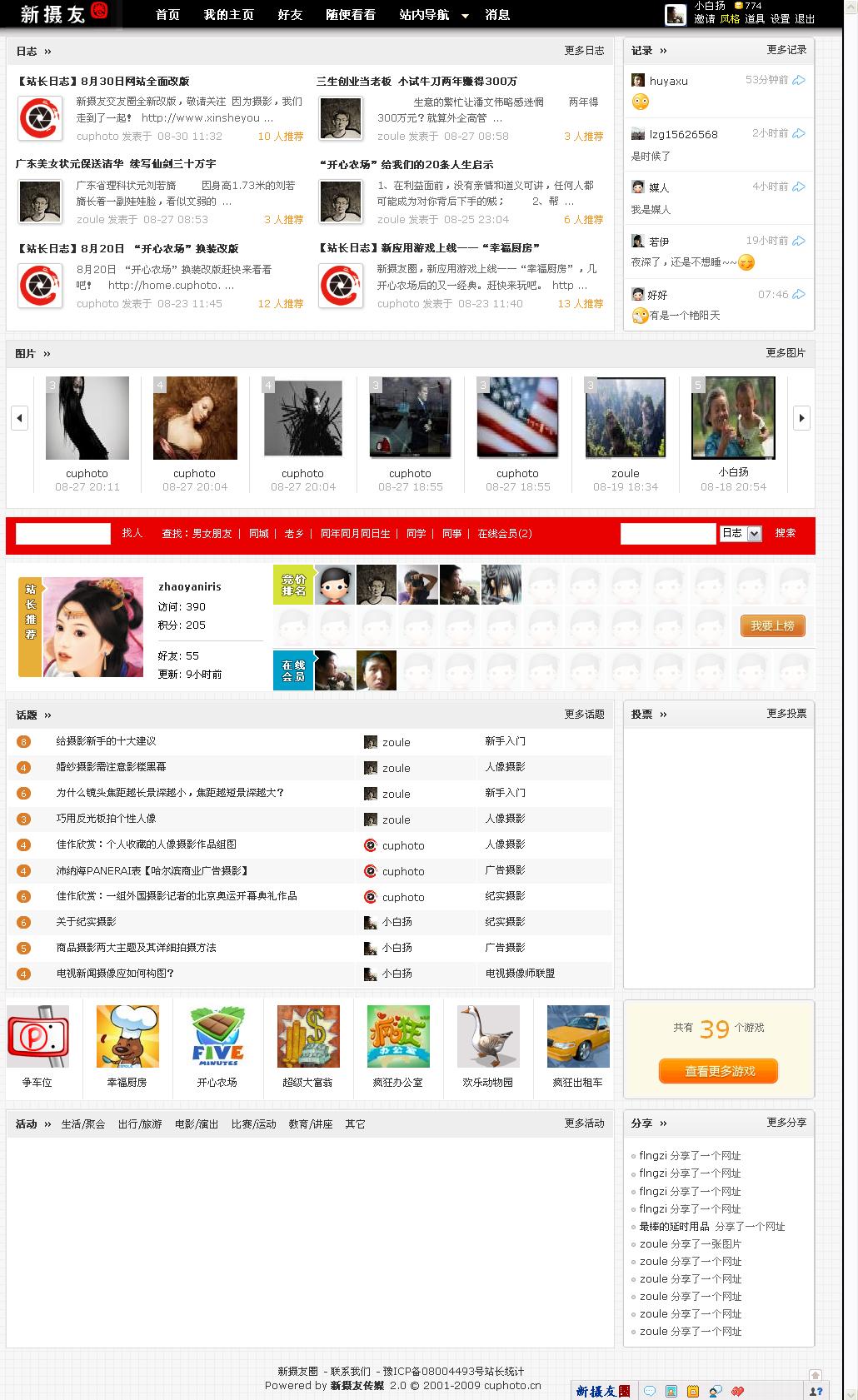Open blog post 三生创业当老板 小试牛刀两年赚得300万
858x1400 pixels.
[417, 82]
